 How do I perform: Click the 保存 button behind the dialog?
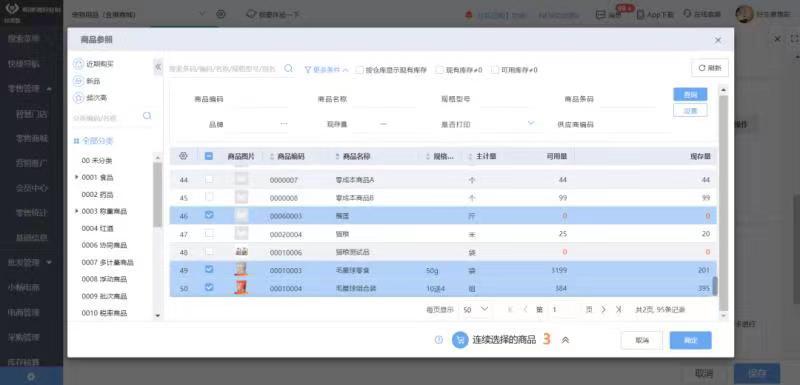click(757, 373)
